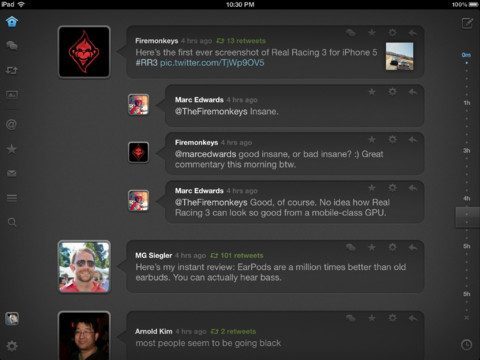Open the Home timeline icon

(12, 22)
